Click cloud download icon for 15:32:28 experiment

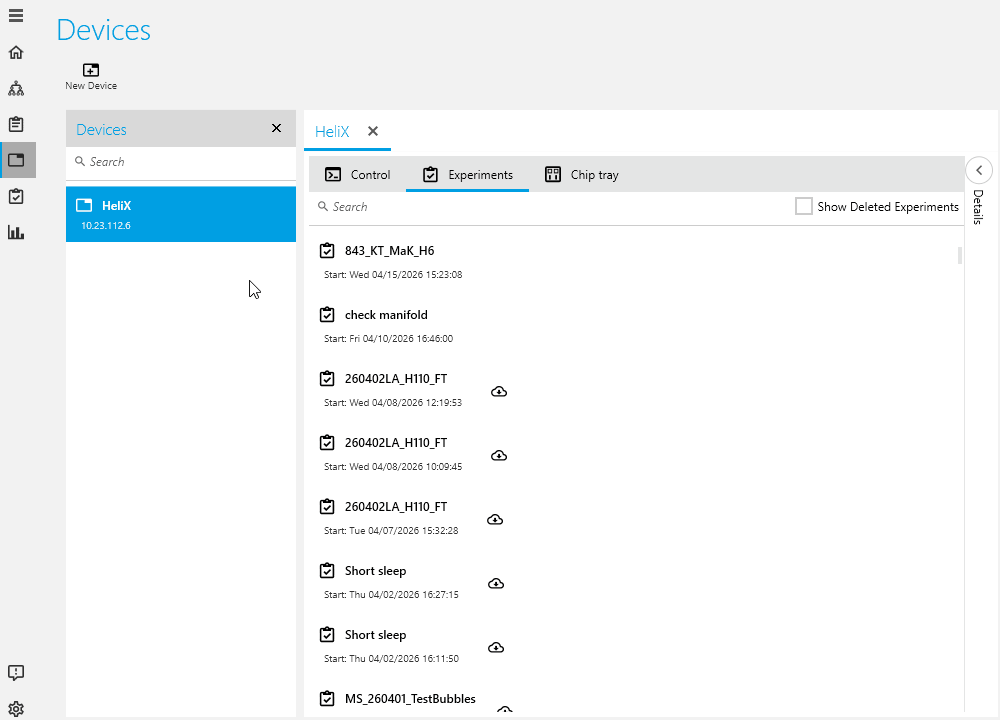click(495, 520)
